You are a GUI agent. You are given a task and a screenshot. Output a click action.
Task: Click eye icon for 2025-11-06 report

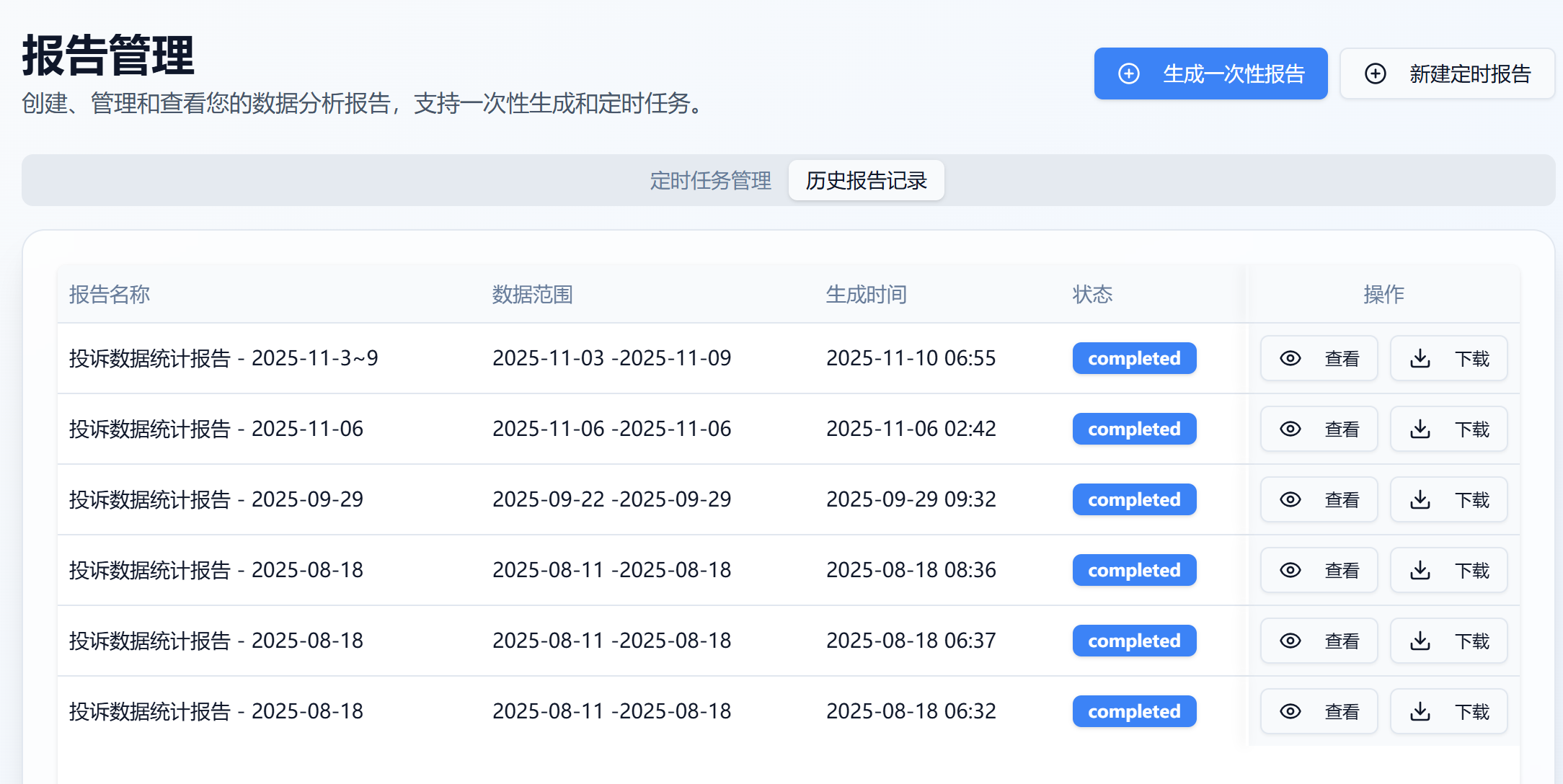pos(1290,429)
